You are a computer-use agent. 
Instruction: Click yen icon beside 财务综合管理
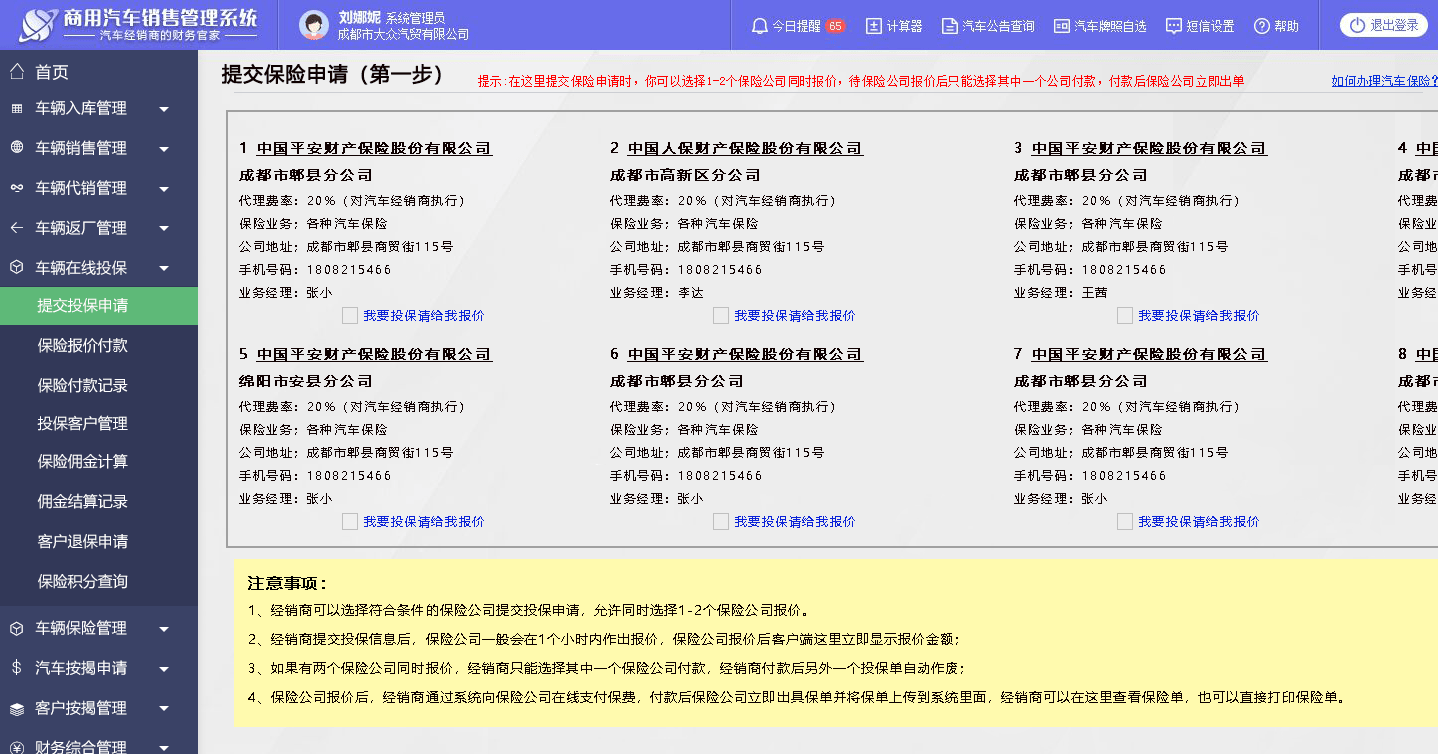(x=17, y=746)
